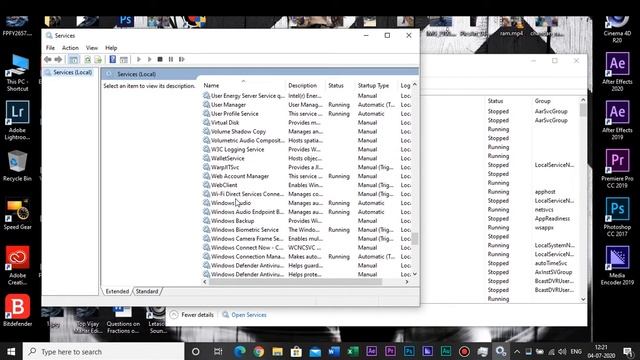Open the Cinema 4D R20 desktop icon
This screenshot has height=360, width=640.
pos(617,30)
